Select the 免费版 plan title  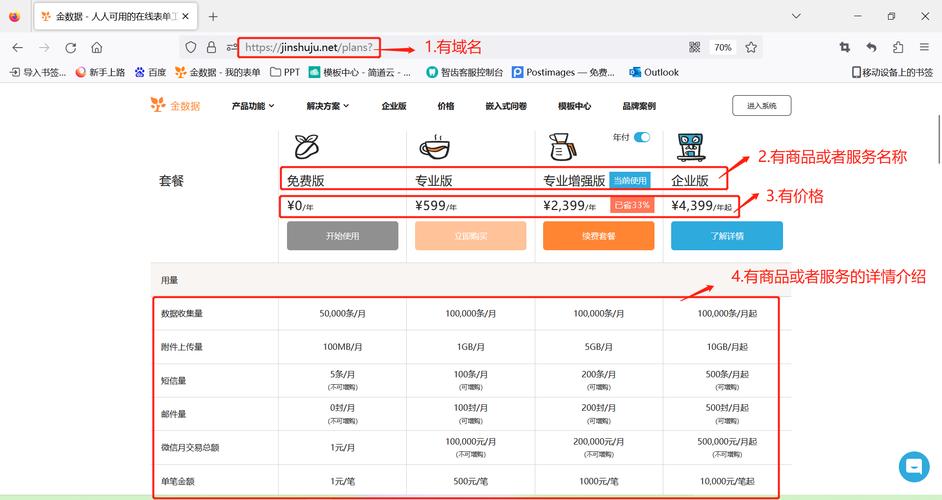click(x=305, y=180)
